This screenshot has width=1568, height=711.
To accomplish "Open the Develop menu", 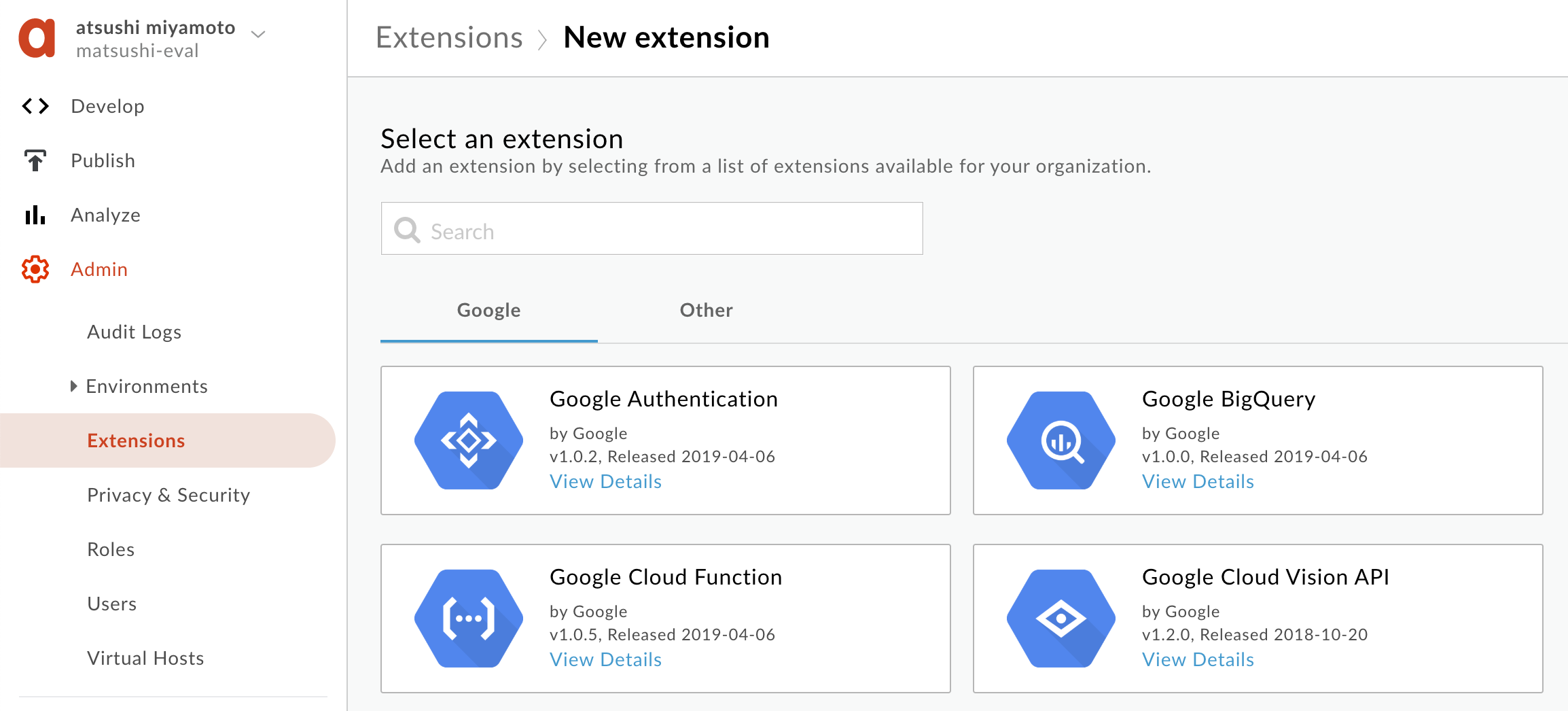I will [x=107, y=106].
